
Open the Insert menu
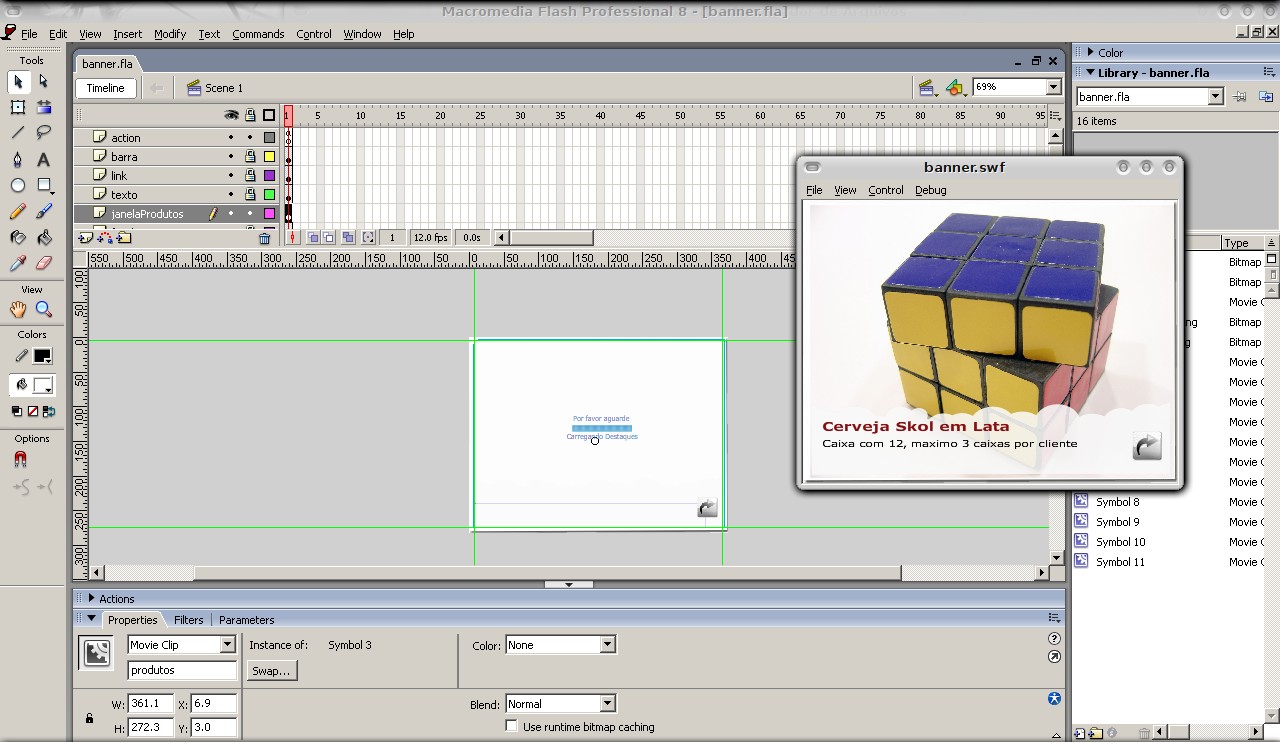(x=127, y=34)
